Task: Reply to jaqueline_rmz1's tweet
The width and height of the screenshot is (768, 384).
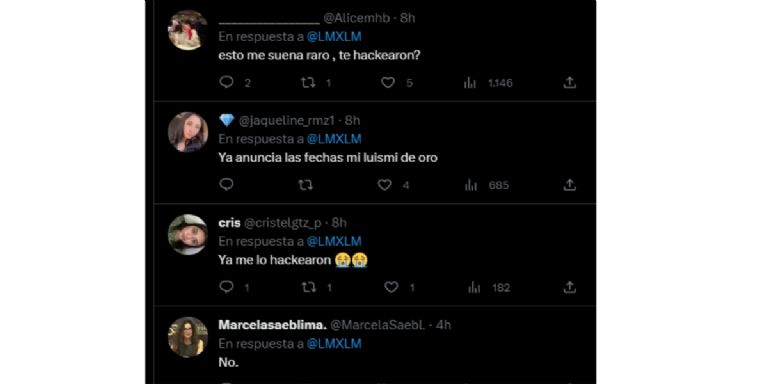Action: (226, 185)
